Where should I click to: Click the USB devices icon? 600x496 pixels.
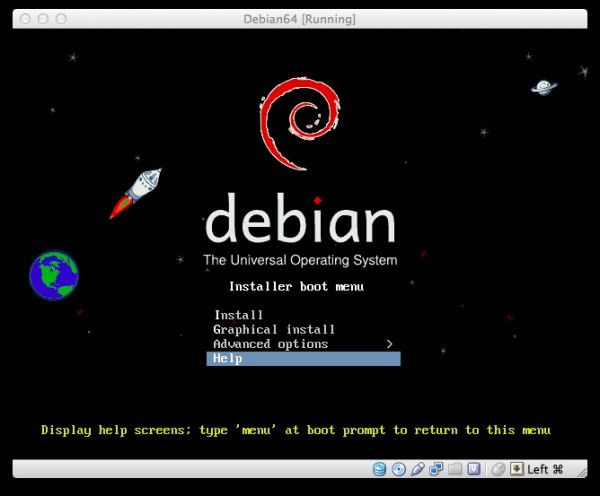point(417,469)
